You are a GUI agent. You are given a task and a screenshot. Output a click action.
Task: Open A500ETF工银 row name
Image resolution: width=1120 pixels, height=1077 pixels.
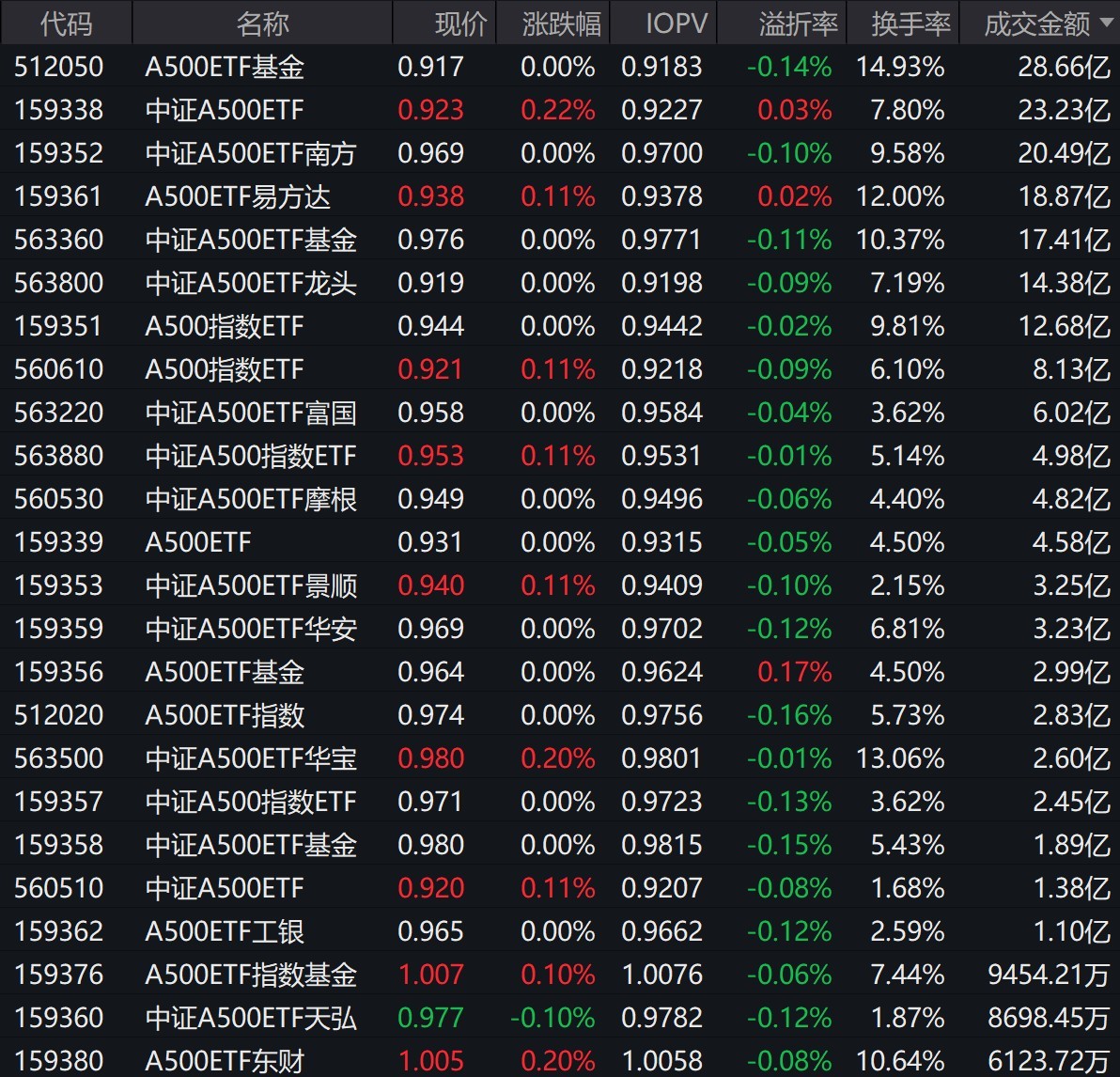pyautogui.click(x=225, y=932)
